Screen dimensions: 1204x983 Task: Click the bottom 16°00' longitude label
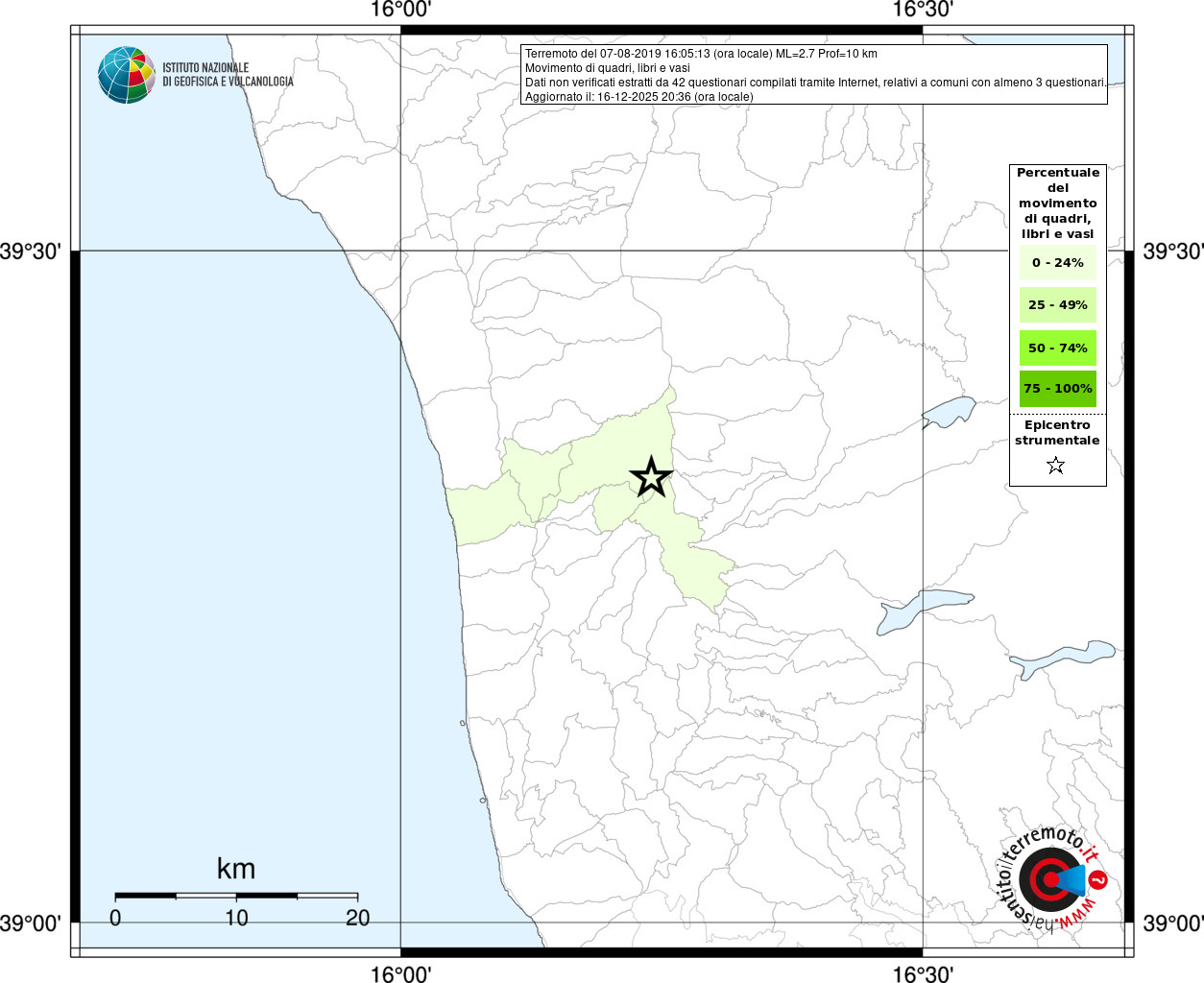pyautogui.click(x=400, y=973)
